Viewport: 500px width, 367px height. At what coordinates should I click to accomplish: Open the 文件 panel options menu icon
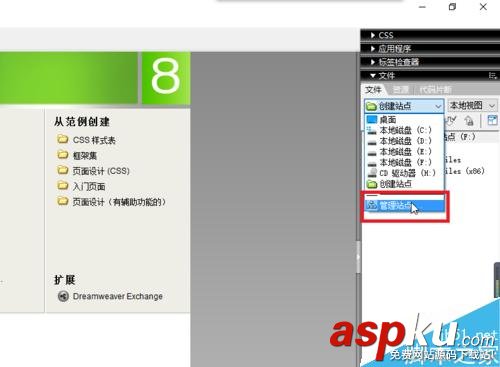493,76
